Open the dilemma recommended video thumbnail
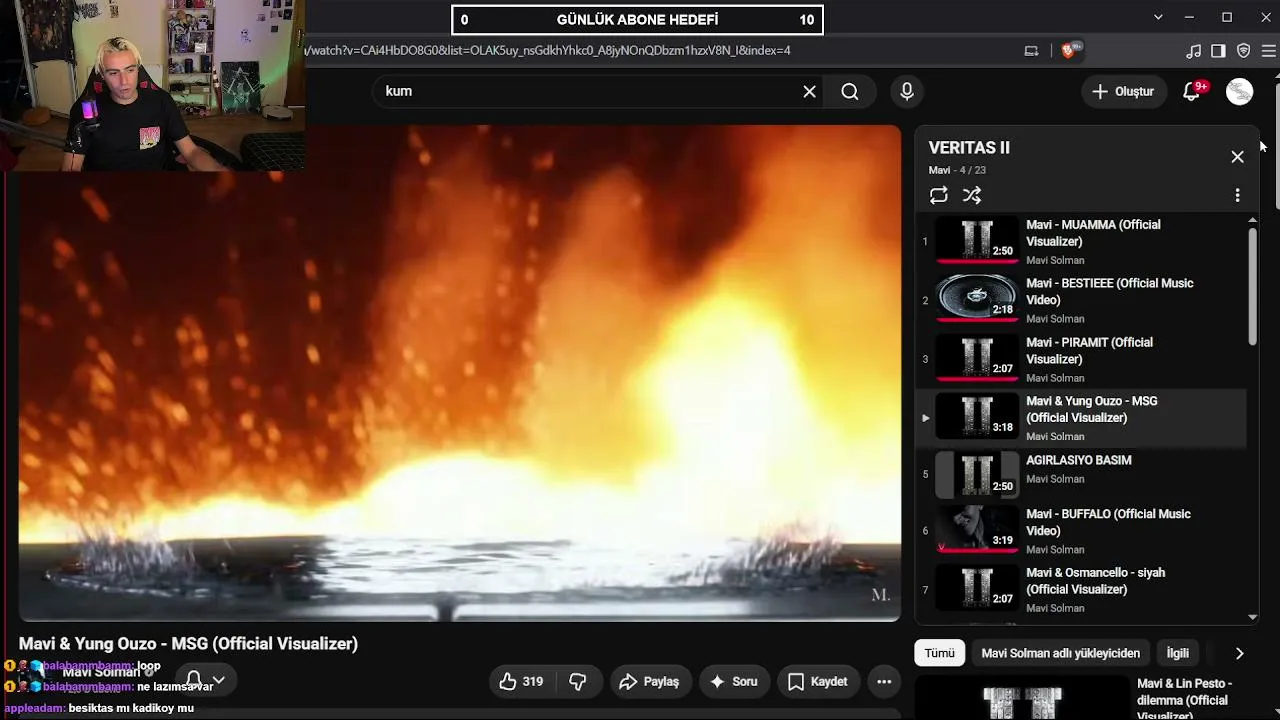1280x720 pixels. coord(1021,698)
